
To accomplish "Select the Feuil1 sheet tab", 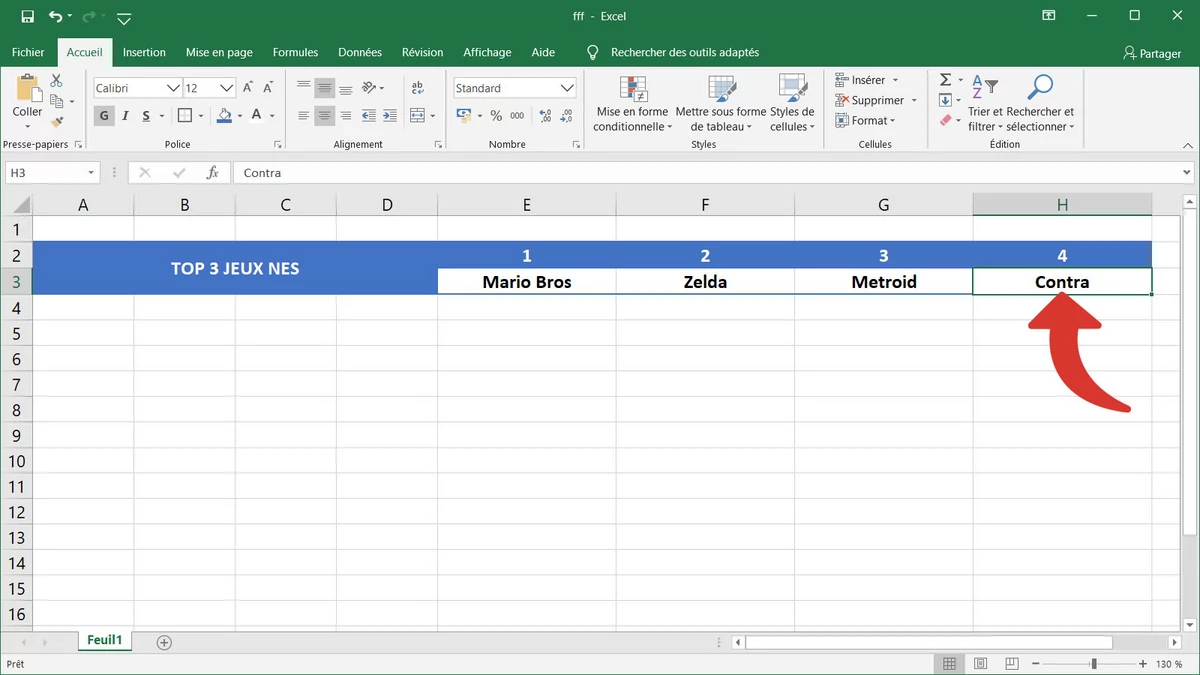I will coord(104,640).
